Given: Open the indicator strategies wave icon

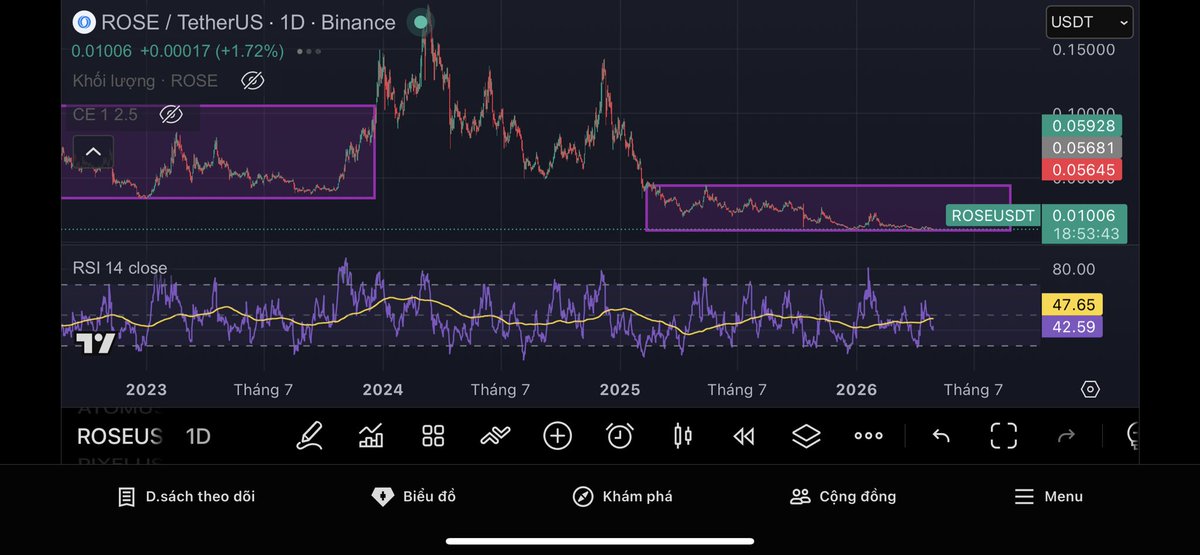Looking at the screenshot, I should [x=495, y=436].
